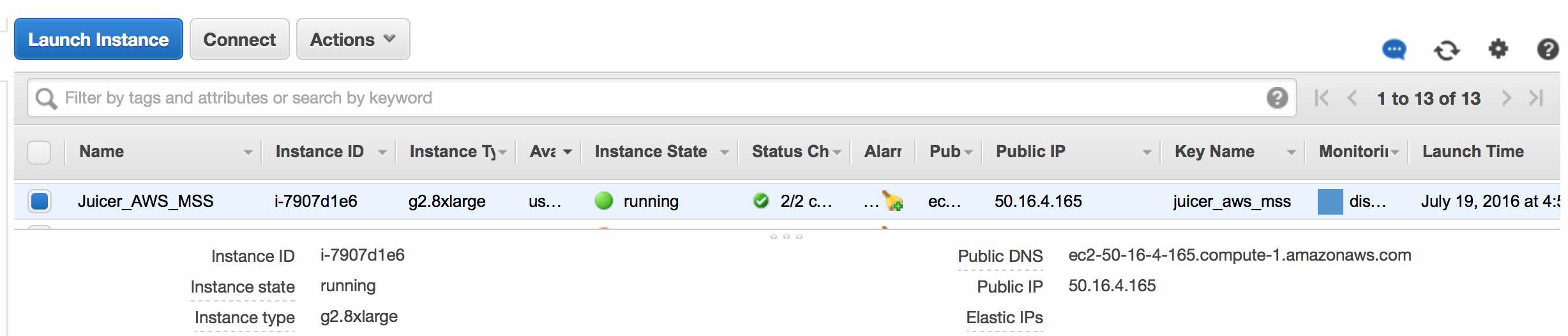Image resolution: width=1568 pixels, height=336 pixels.
Task: Open the help question mark icon at top right
Action: click(1548, 49)
